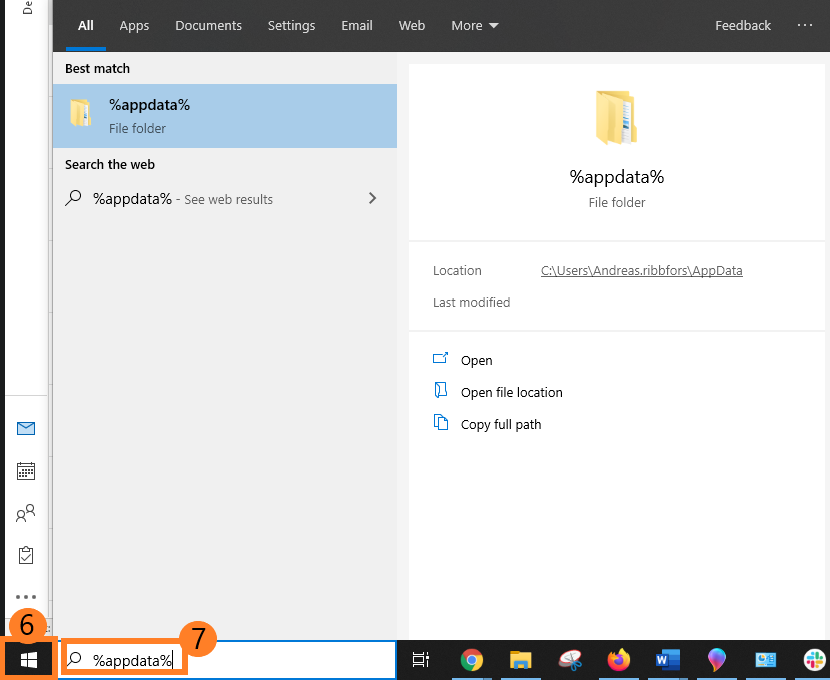
Task: Open the Calendar icon in the left sidebar
Action: pyautogui.click(x=26, y=470)
